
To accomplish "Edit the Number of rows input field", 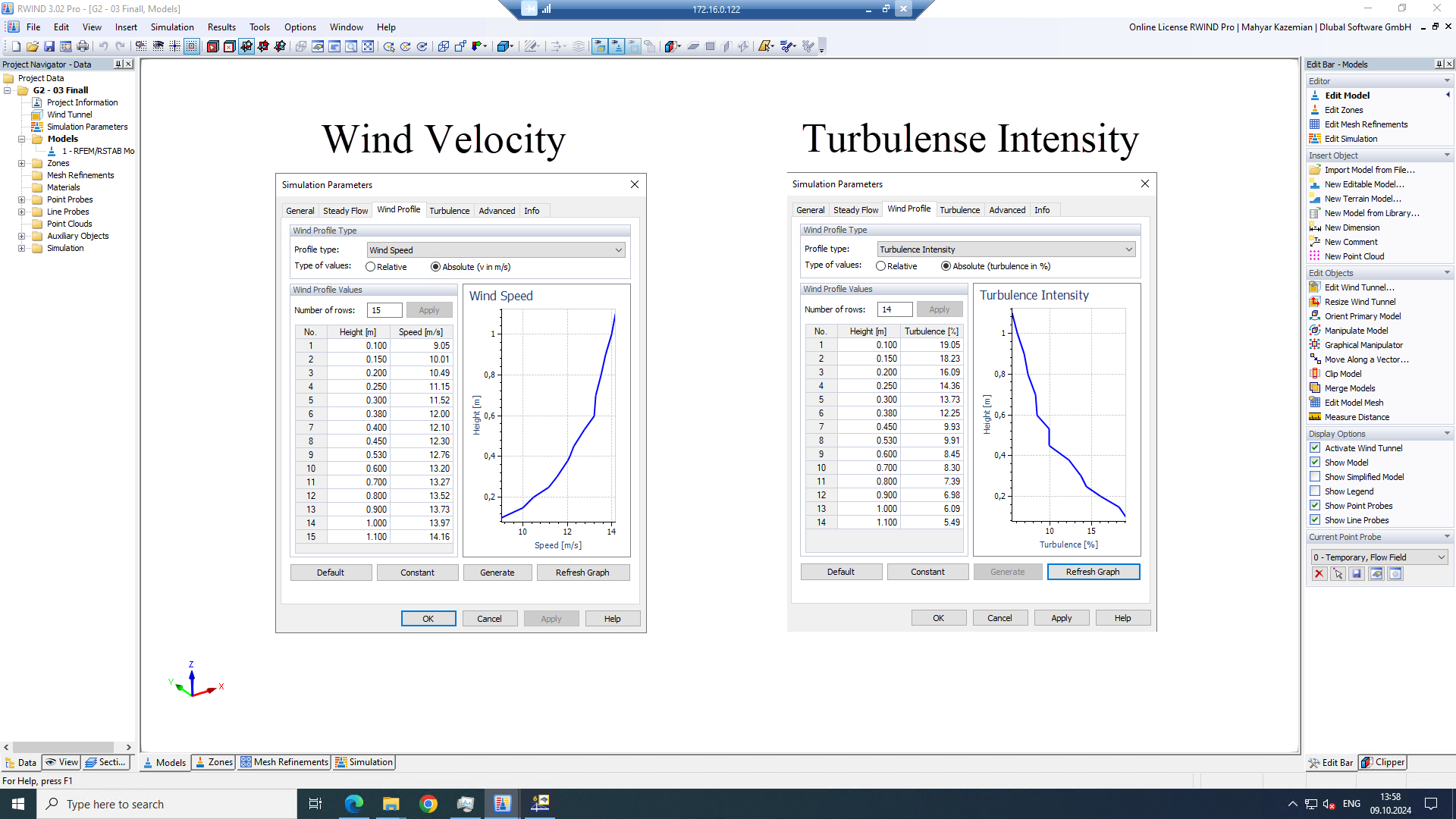I will pyautogui.click(x=382, y=309).
